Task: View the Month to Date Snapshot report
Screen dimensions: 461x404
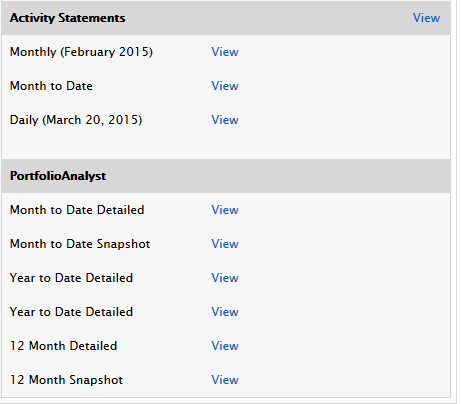Action: click(x=225, y=244)
